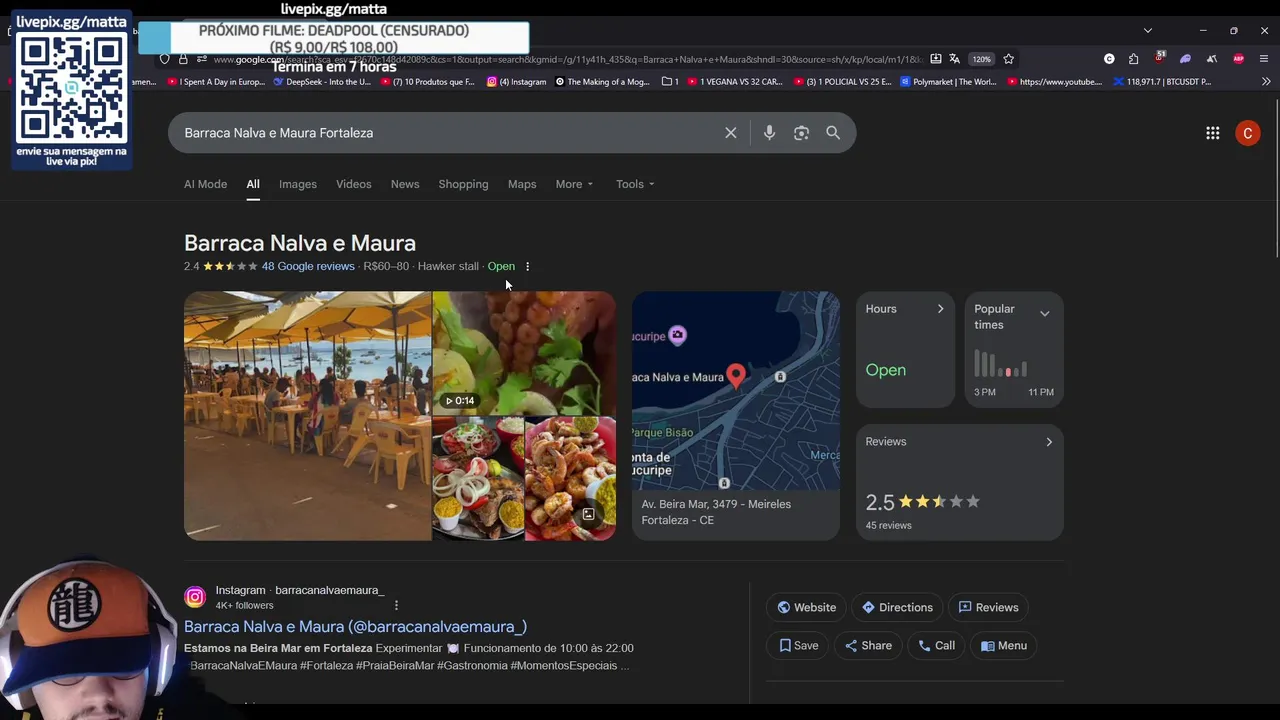Click the Website button
1280x720 pixels.
click(x=806, y=607)
